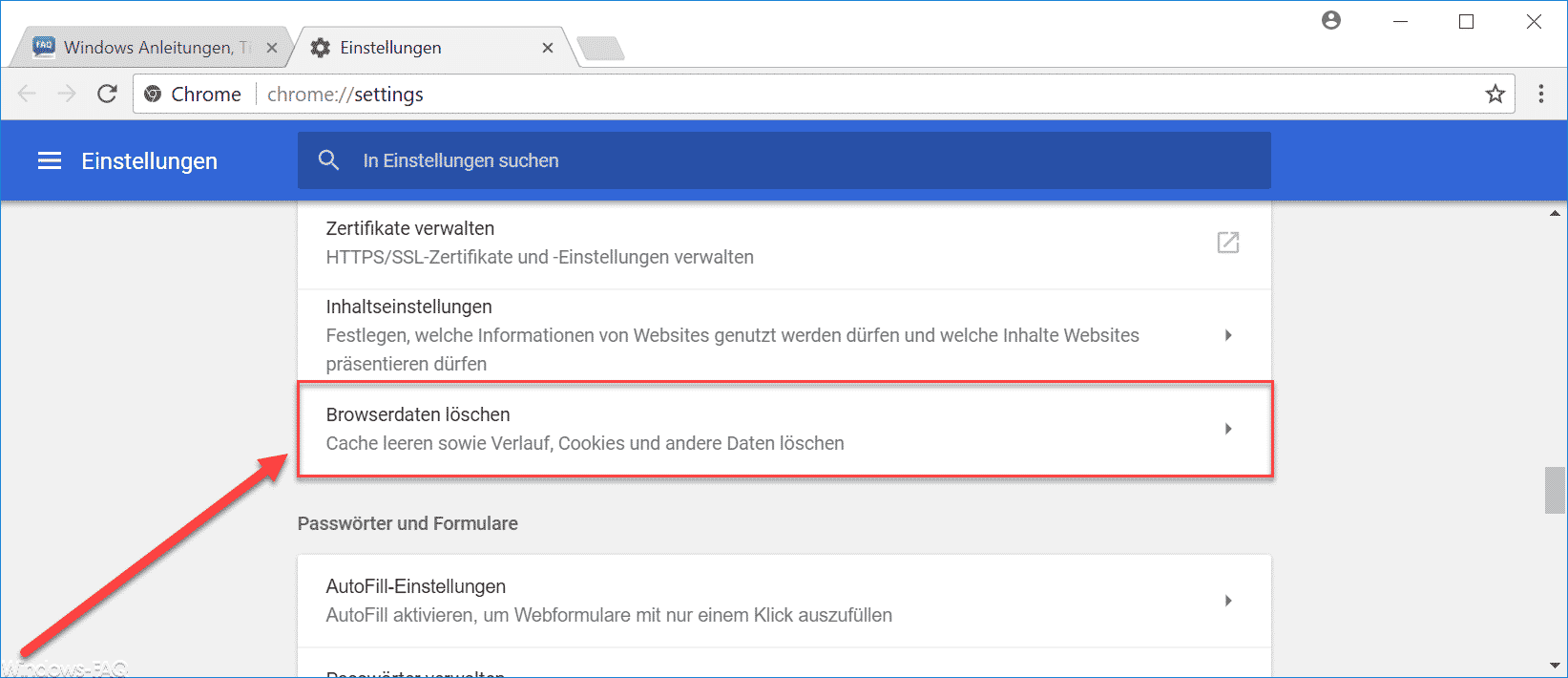Click the 'Passwörter und Formulare' heading
The height and width of the screenshot is (678, 1568).
click(x=408, y=523)
